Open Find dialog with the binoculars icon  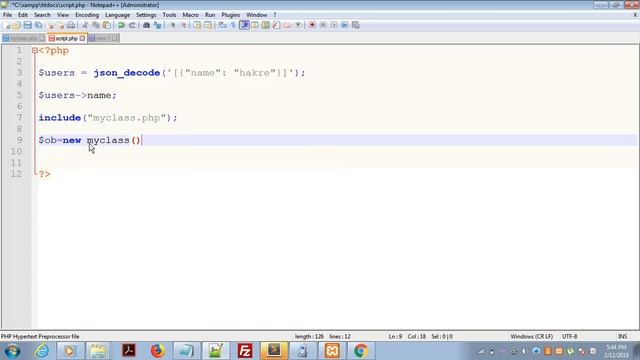146,25
